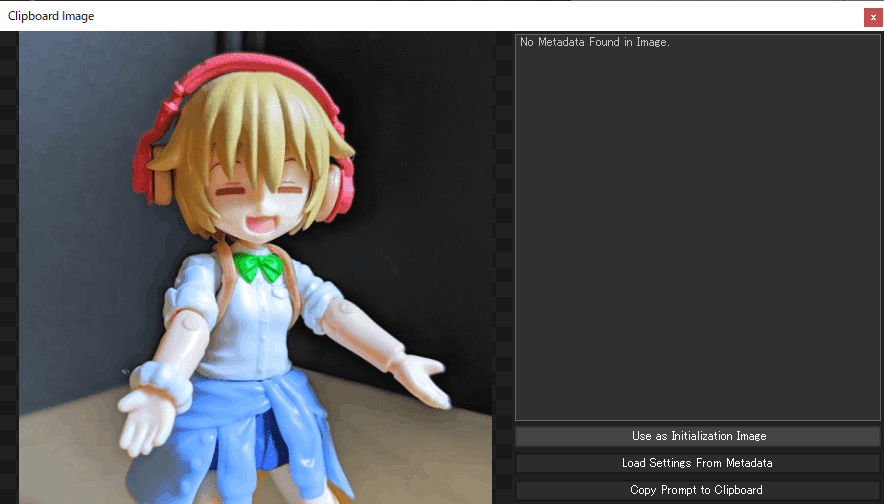Click Copy Prompt to Clipboard button
This screenshot has height=504, width=884.
[698, 490]
